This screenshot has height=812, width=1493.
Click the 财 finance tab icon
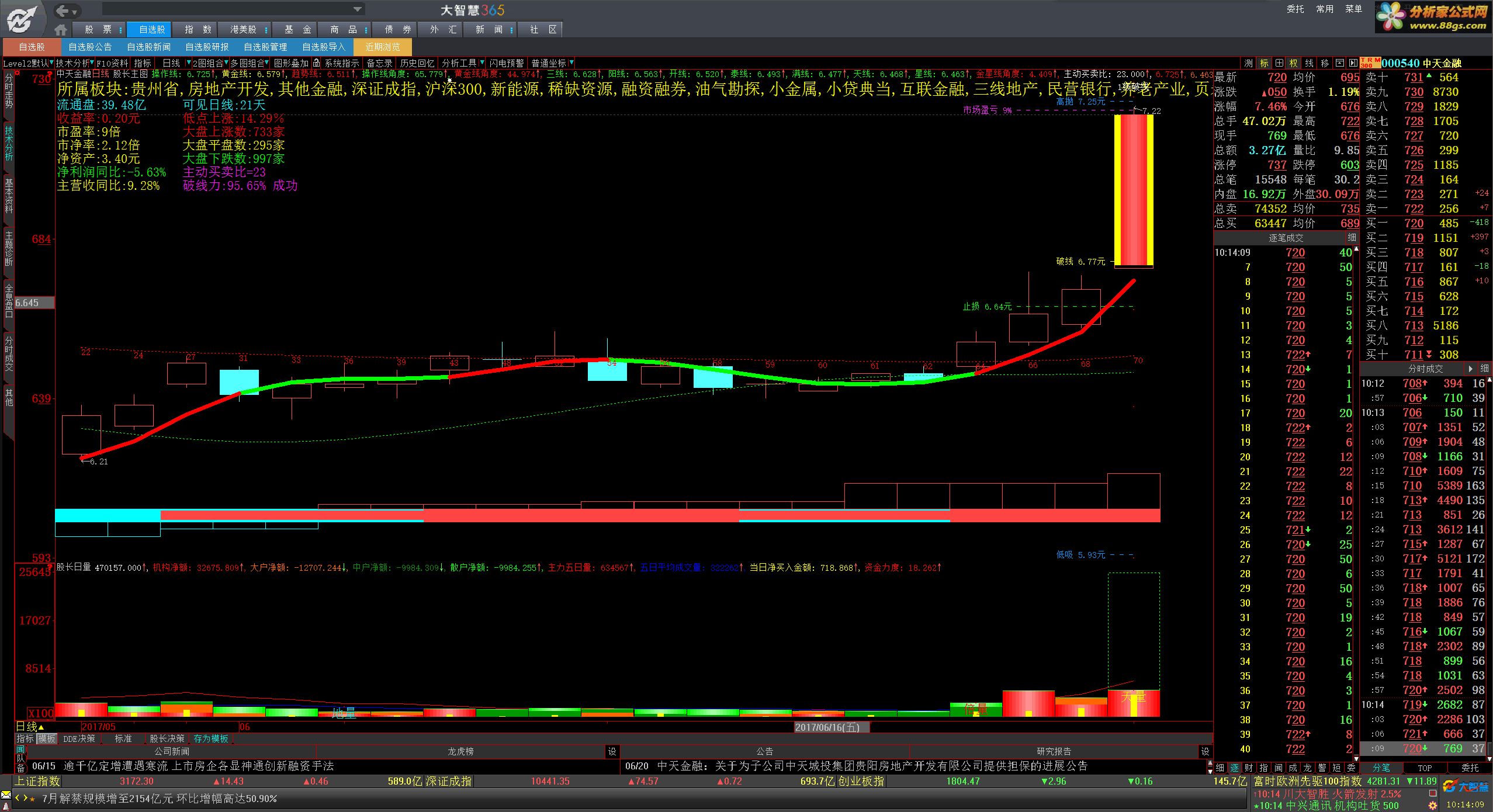[1249, 768]
